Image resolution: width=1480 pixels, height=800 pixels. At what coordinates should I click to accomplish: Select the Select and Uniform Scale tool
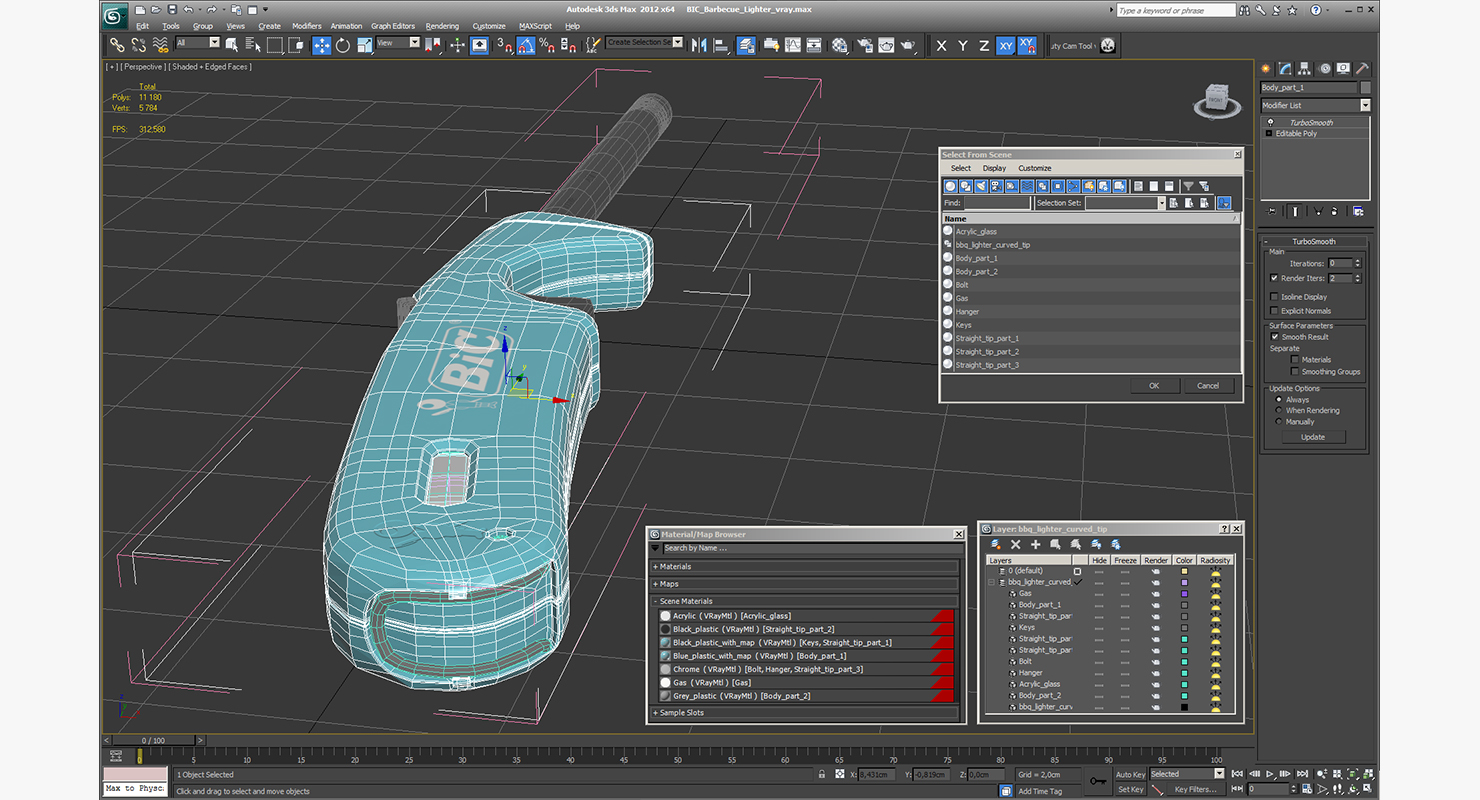[x=364, y=45]
